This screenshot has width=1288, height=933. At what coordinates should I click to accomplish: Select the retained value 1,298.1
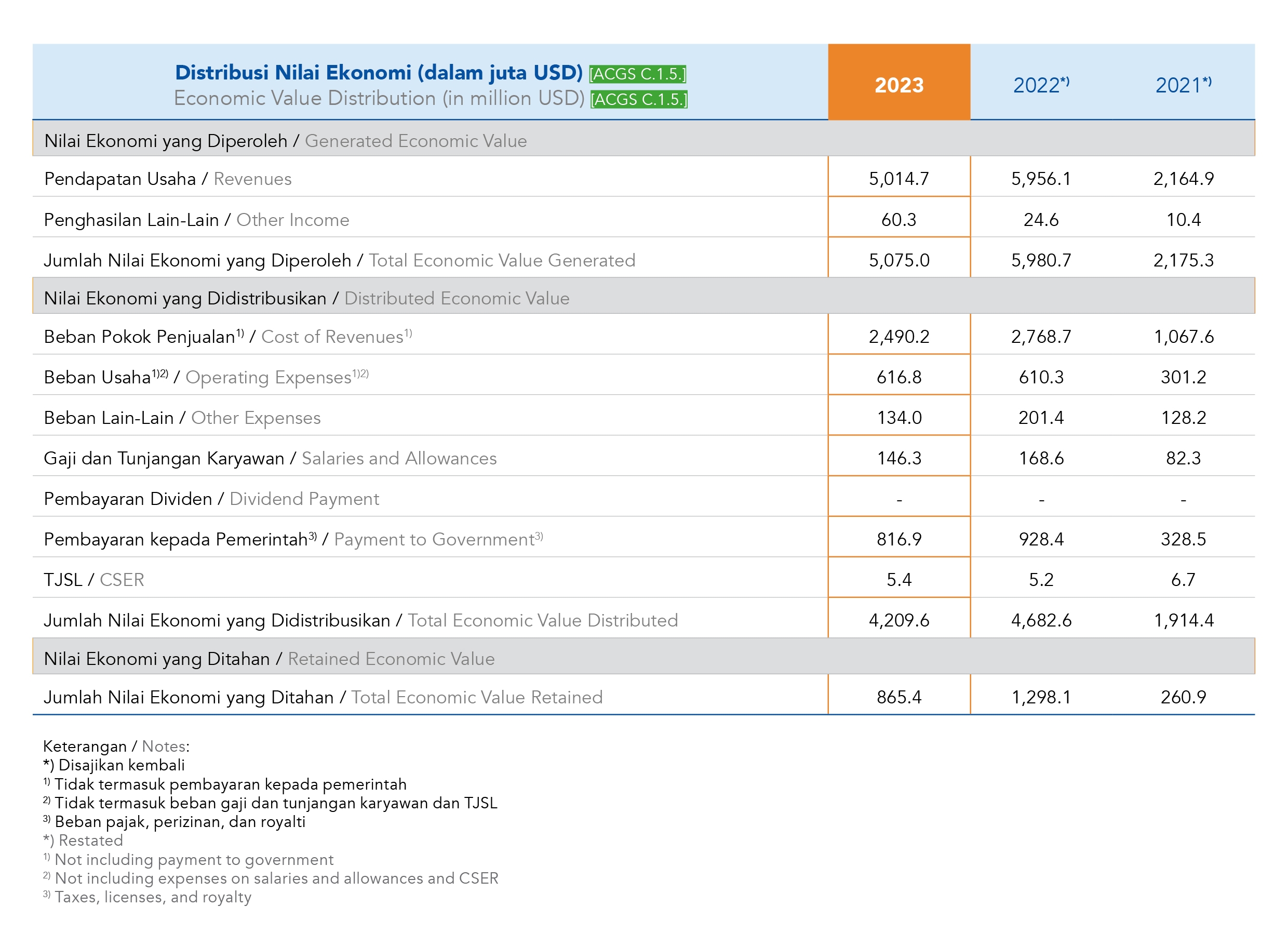click(1041, 698)
